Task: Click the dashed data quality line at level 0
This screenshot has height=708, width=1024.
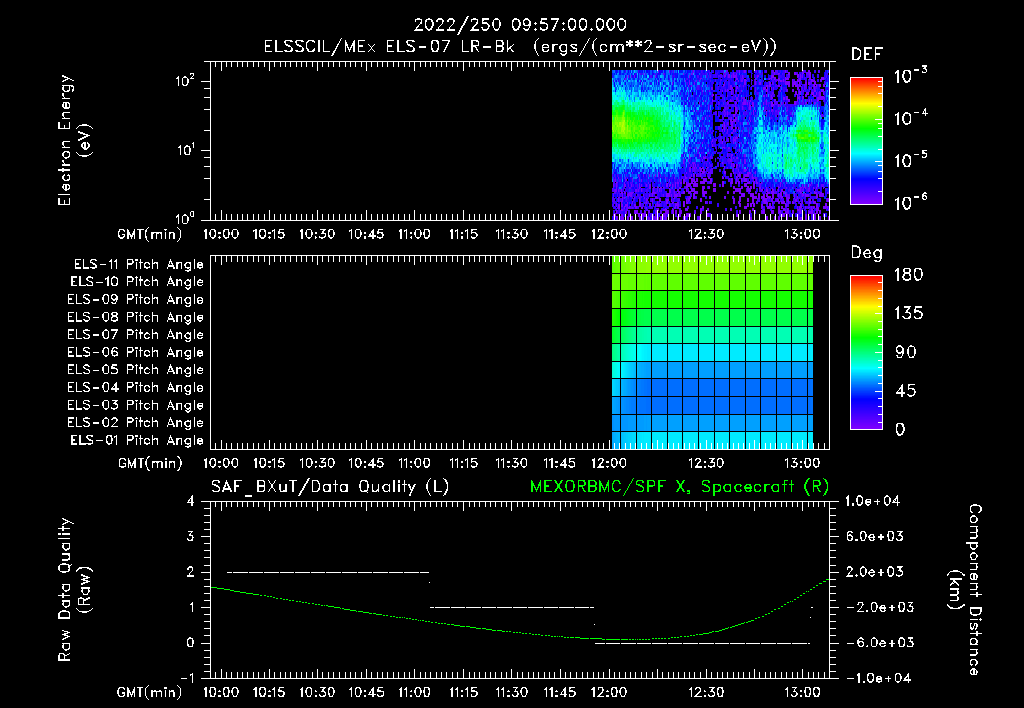Action: tap(703, 643)
